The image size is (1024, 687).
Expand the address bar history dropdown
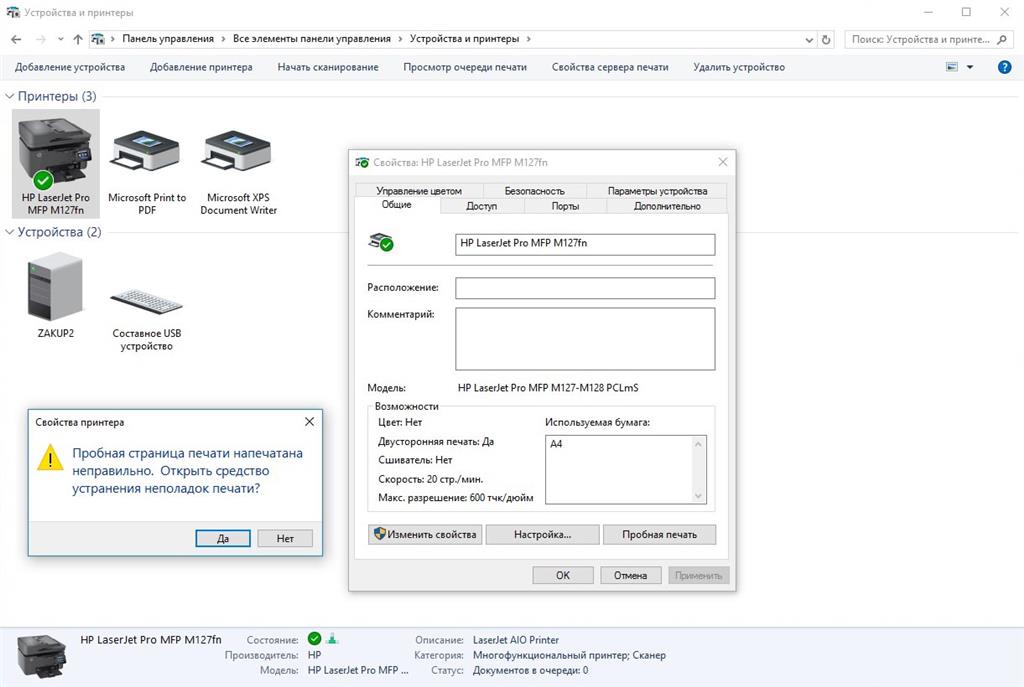[x=809, y=39]
